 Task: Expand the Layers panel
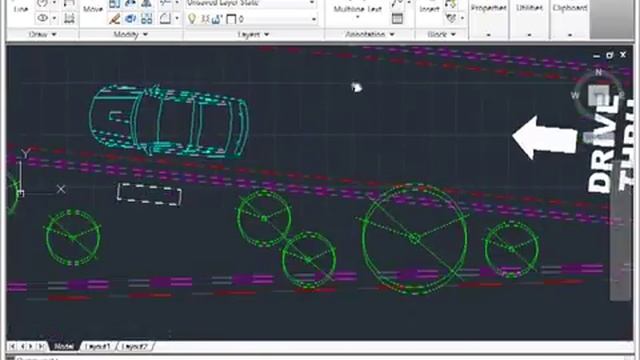click(253, 34)
